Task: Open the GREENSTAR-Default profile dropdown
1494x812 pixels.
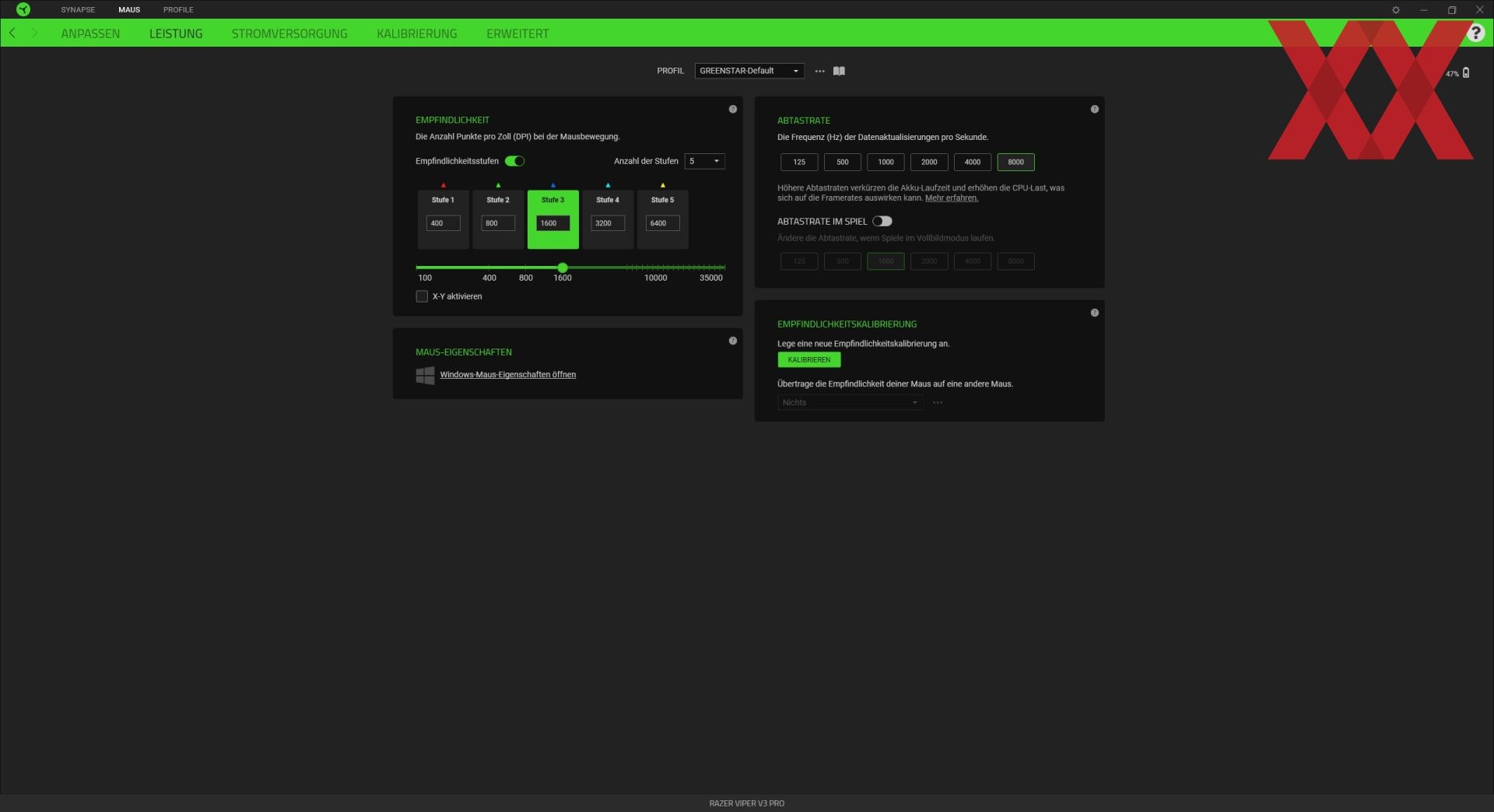Action: click(749, 71)
